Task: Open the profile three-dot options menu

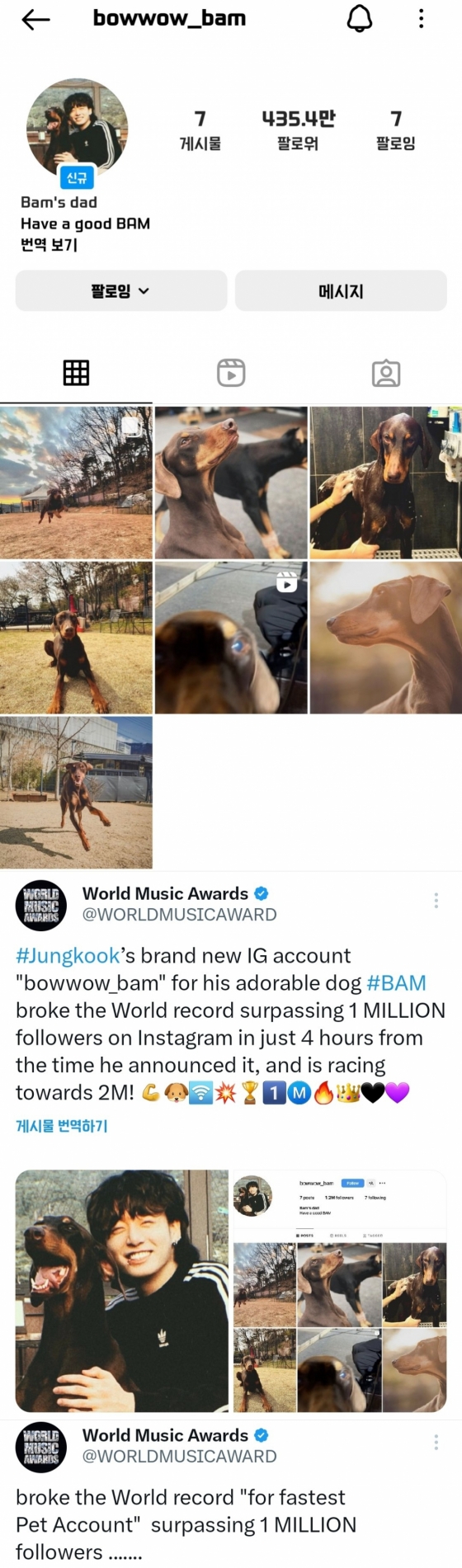Action: pyautogui.click(x=421, y=18)
